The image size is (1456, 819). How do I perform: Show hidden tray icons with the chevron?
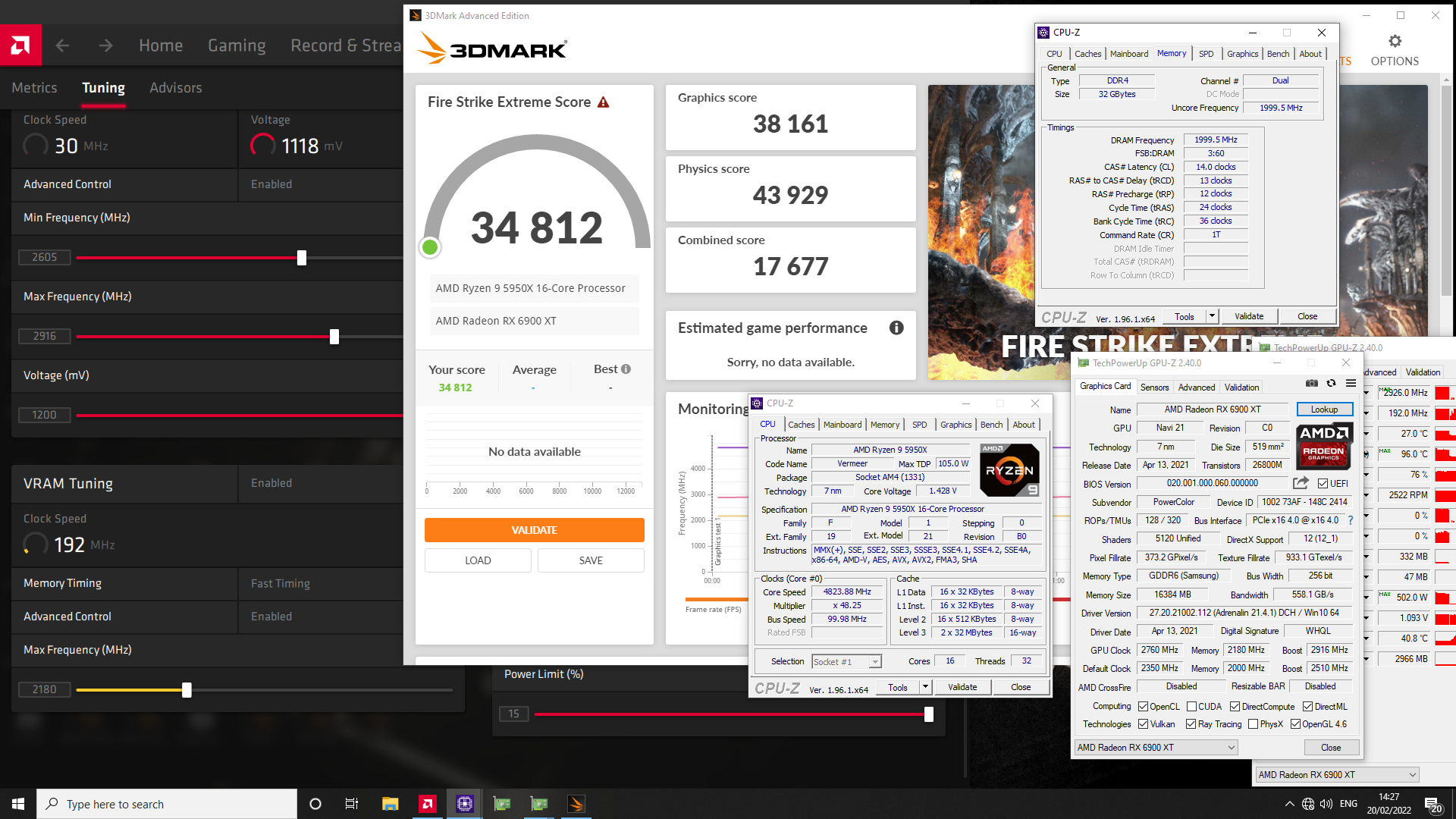1289,804
